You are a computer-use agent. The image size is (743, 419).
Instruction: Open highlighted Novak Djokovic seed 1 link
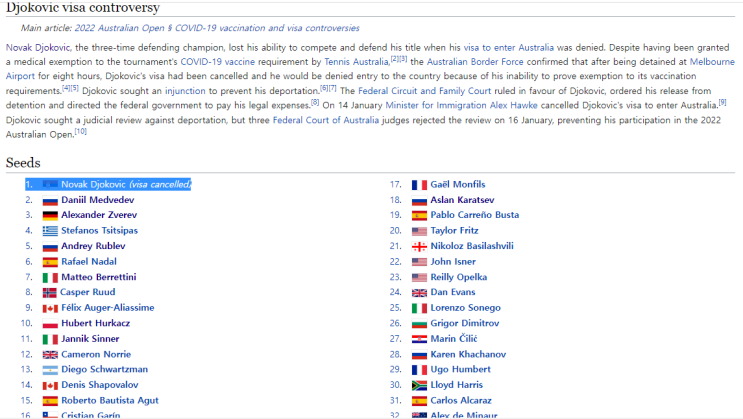coord(93,184)
